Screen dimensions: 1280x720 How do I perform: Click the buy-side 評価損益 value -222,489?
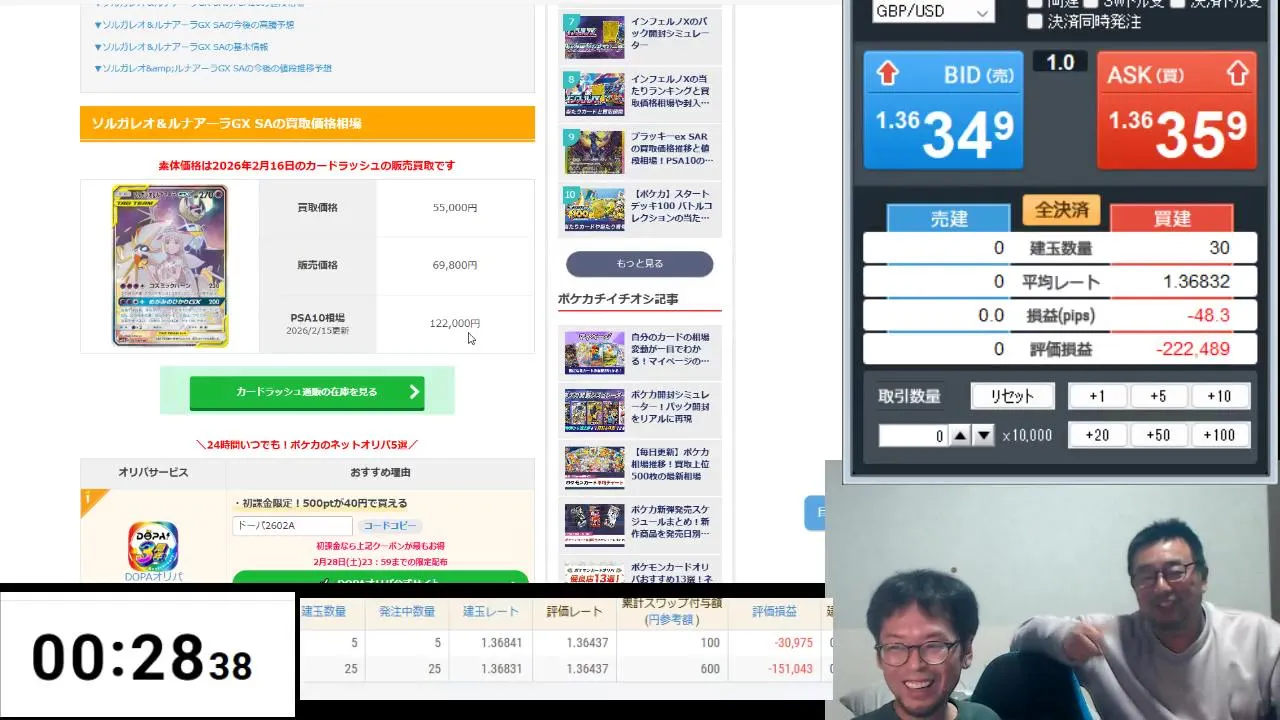point(1192,349)
